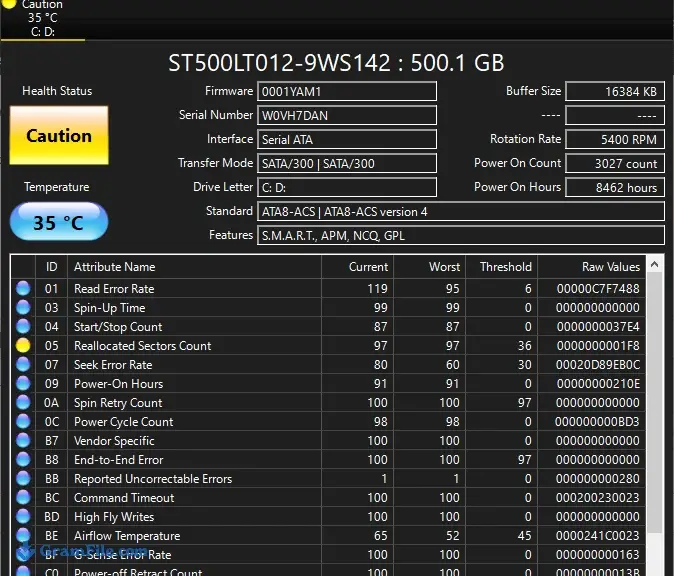Click the Health Status label
Viewport: 674px width, 576px height.
pyautogui.click(x=57, y=91)
